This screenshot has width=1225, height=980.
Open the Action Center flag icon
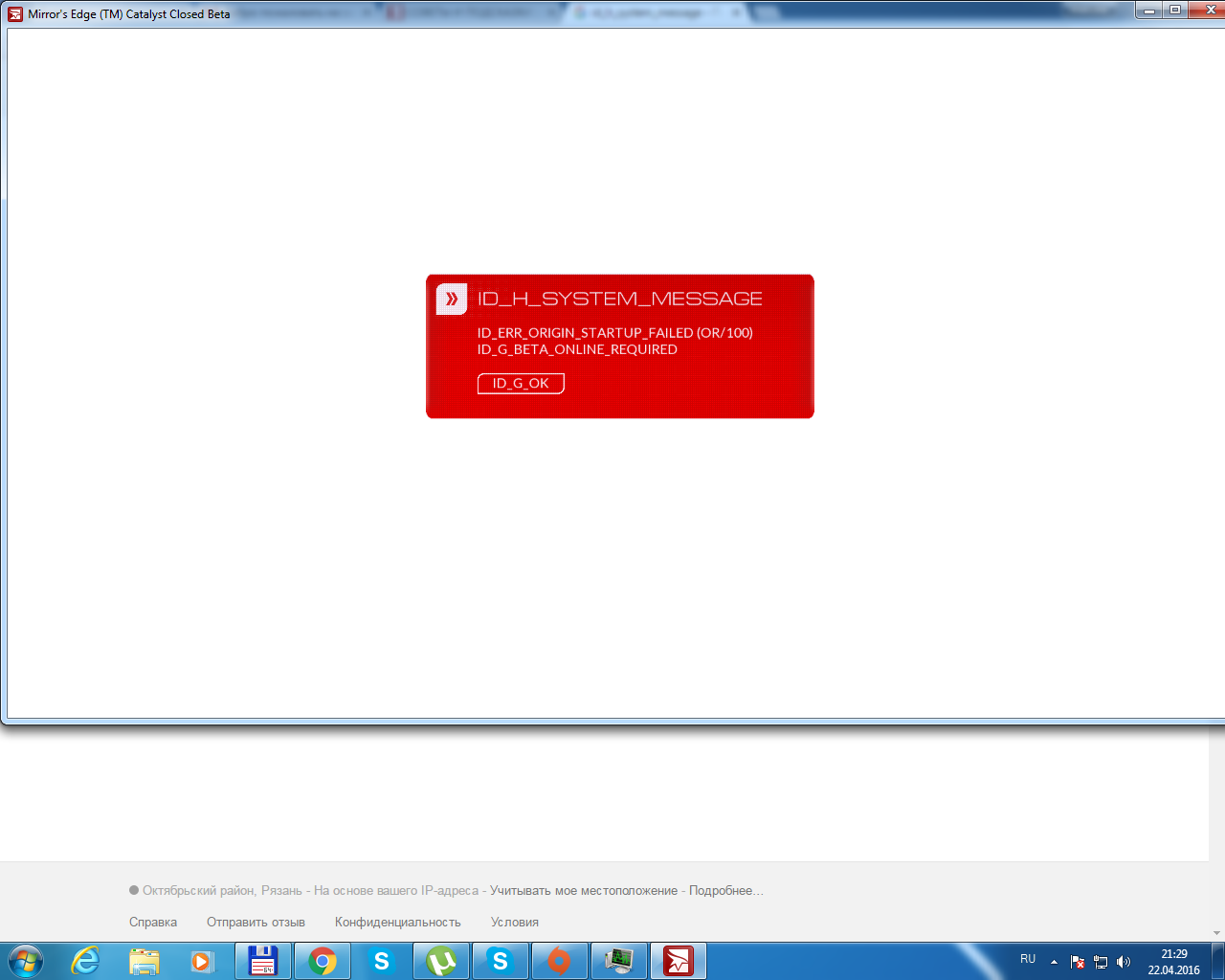tap(1078, 962)
